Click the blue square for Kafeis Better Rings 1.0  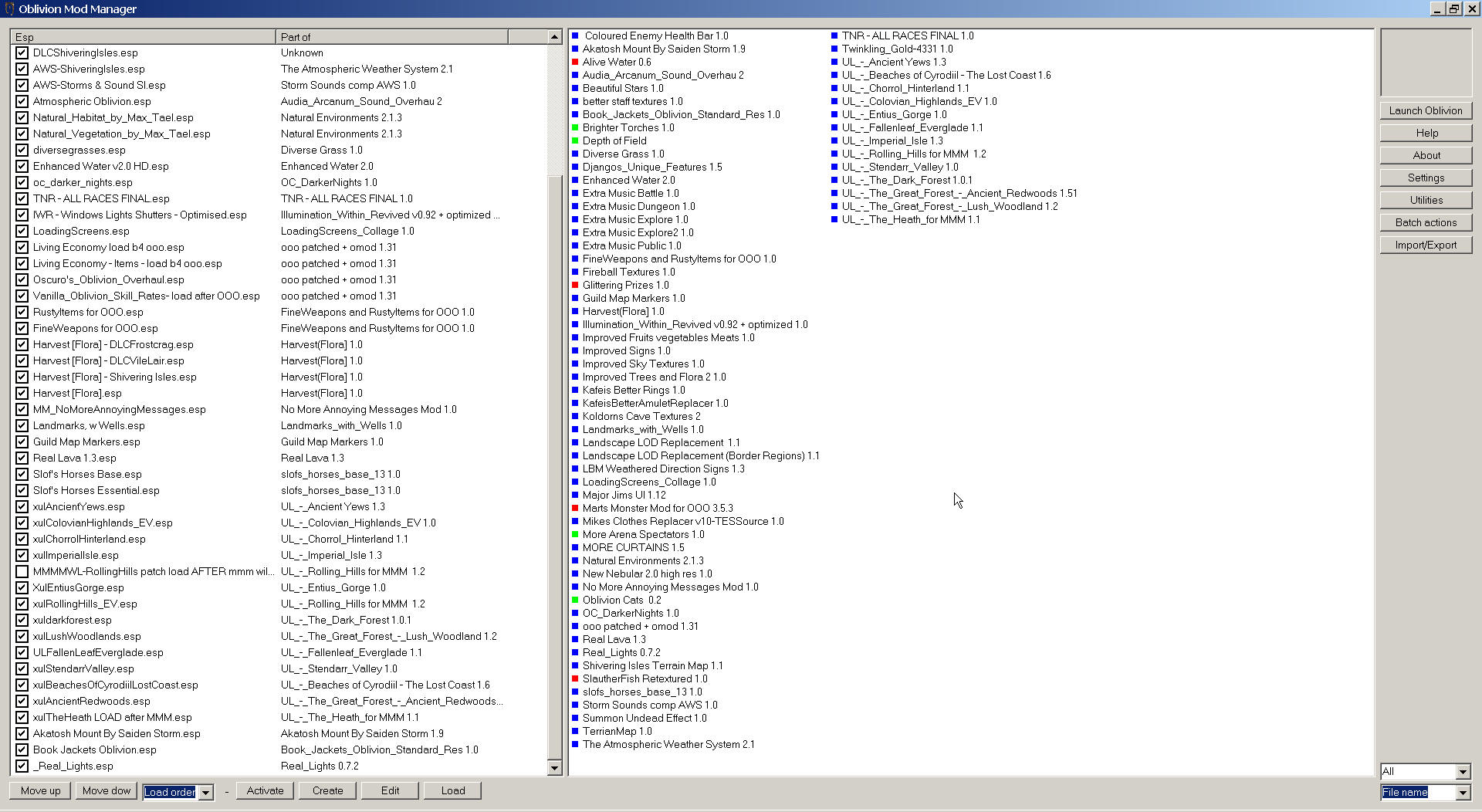[x=575, y=390]
